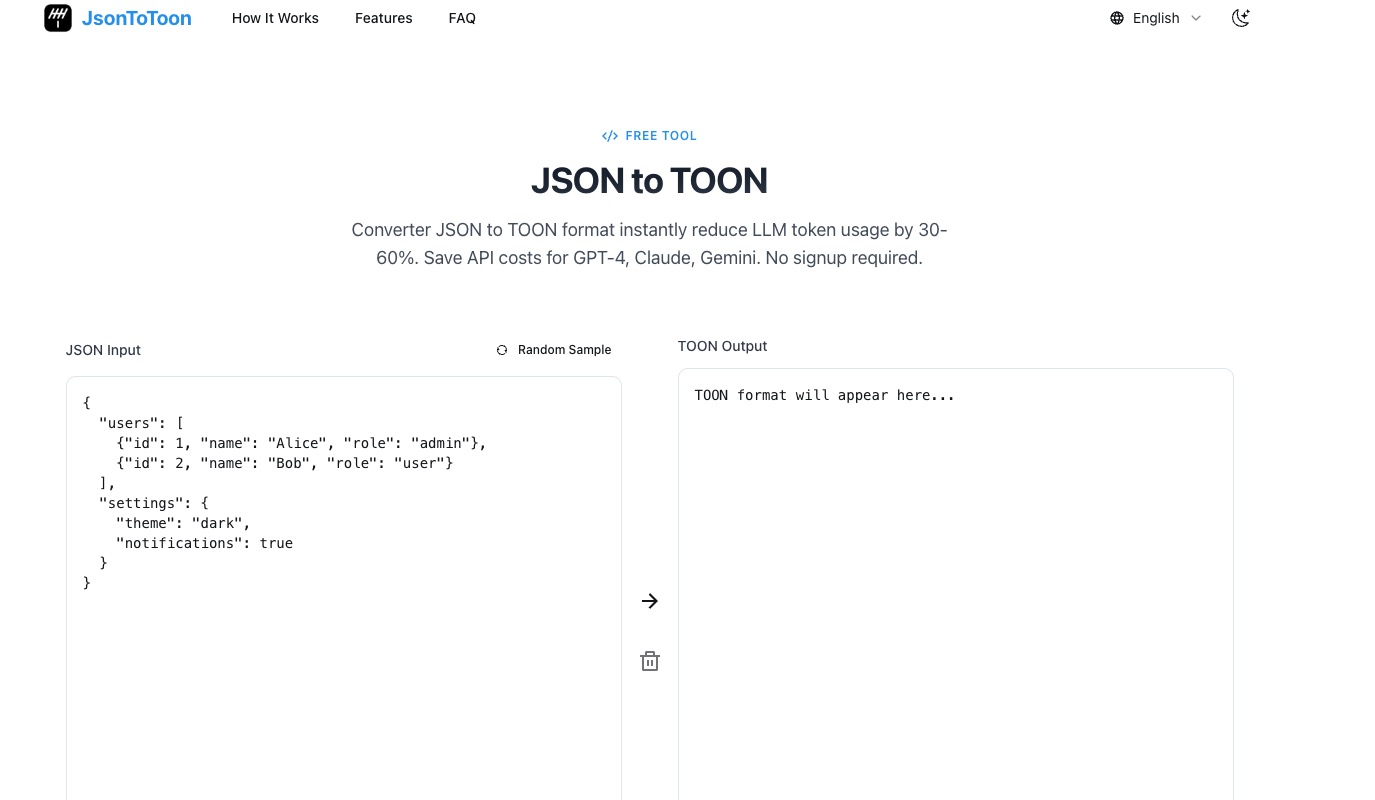Open the FAQ navigation link
1375x800 pixels.
pos(462,18)
